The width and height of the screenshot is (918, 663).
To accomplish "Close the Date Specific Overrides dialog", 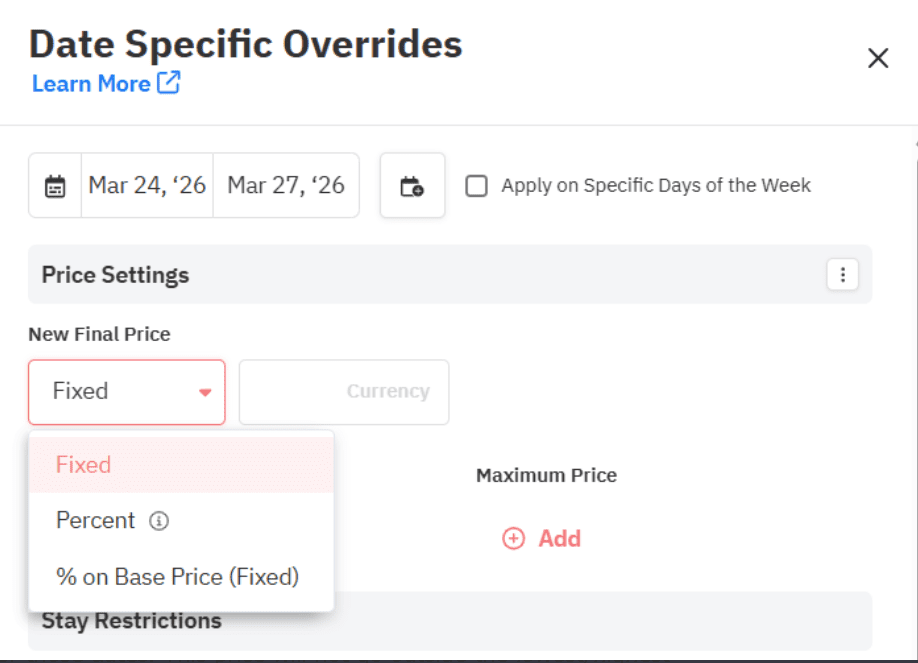I will click(x=877, y=58).
